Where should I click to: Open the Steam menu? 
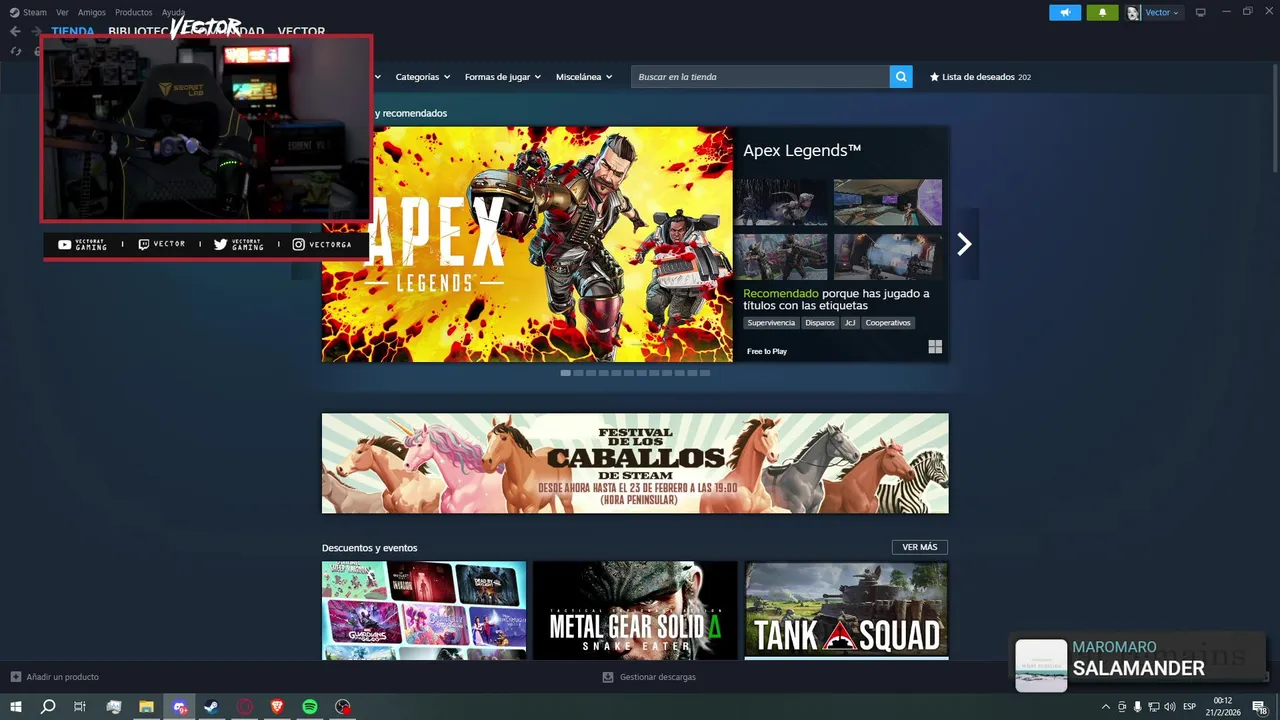[28, 13]
